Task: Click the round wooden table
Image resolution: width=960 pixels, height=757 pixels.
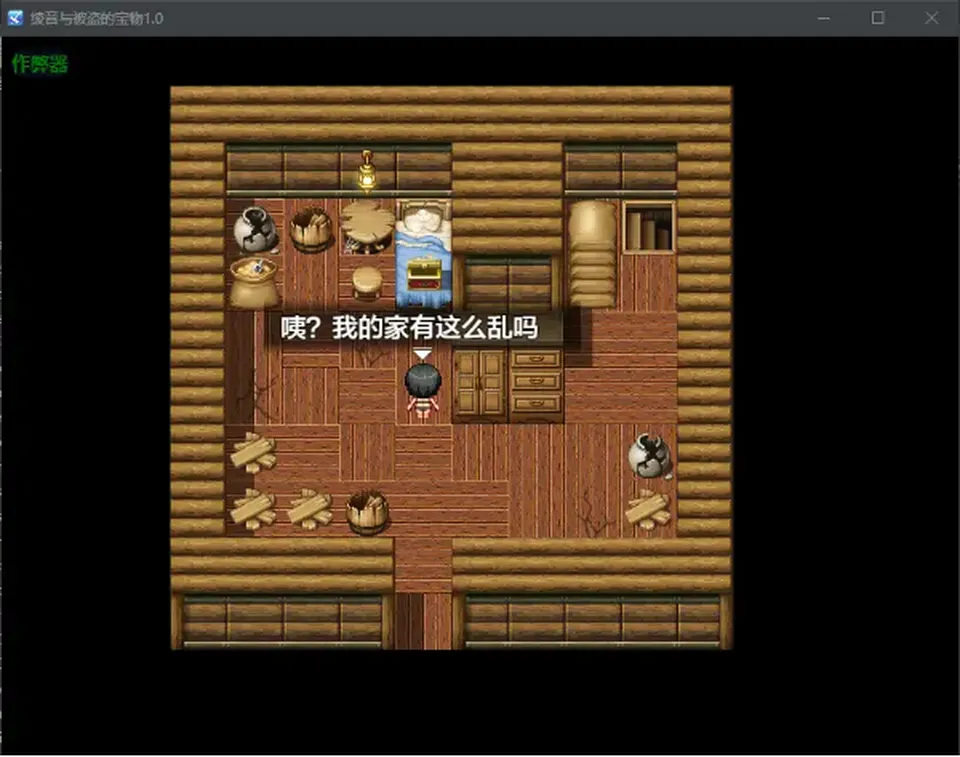Action: (367, 227)
